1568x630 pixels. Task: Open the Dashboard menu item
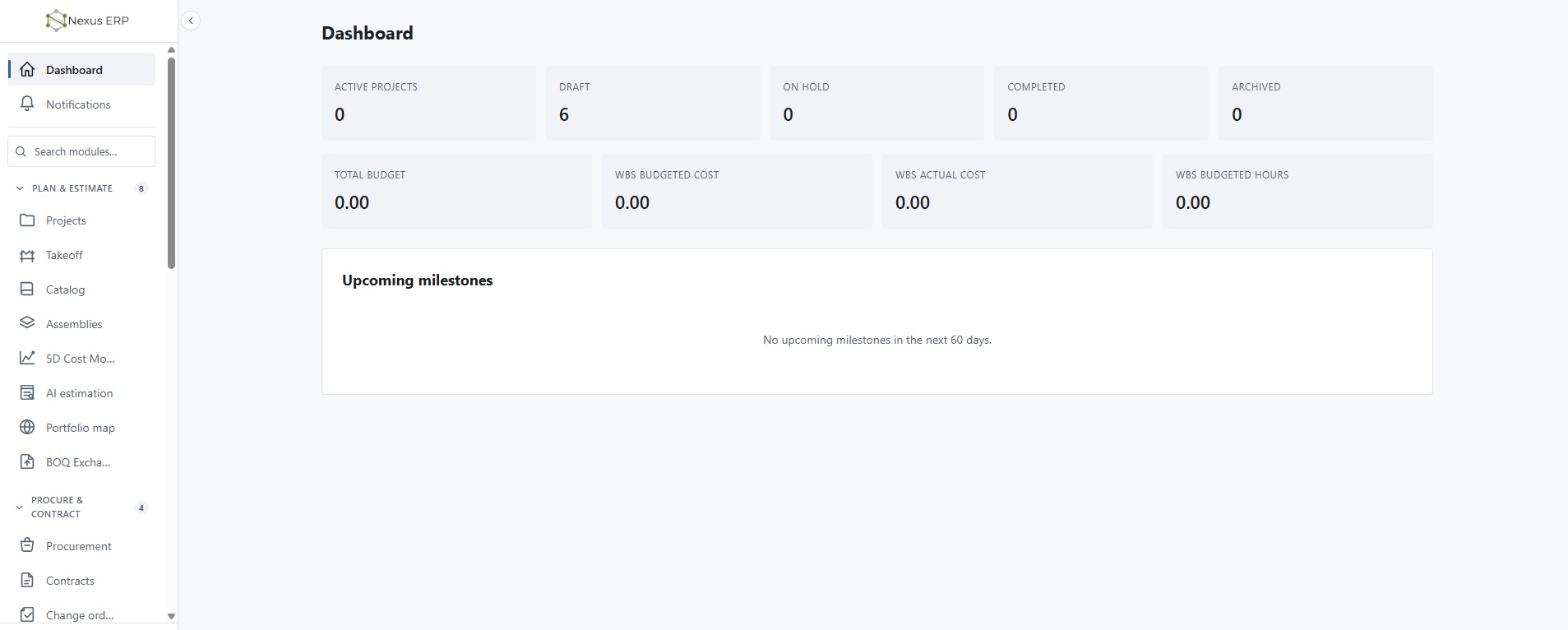tap(81, 70)
